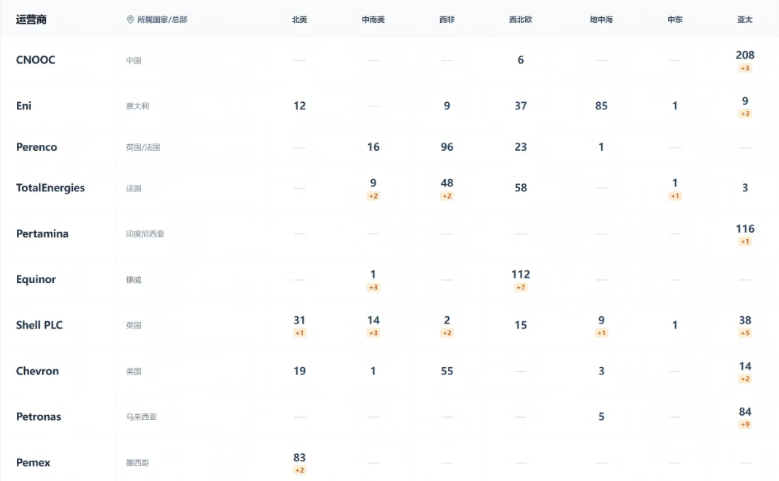Click the 亚太 column header
779x481 pixels.
tap(744, 20)
